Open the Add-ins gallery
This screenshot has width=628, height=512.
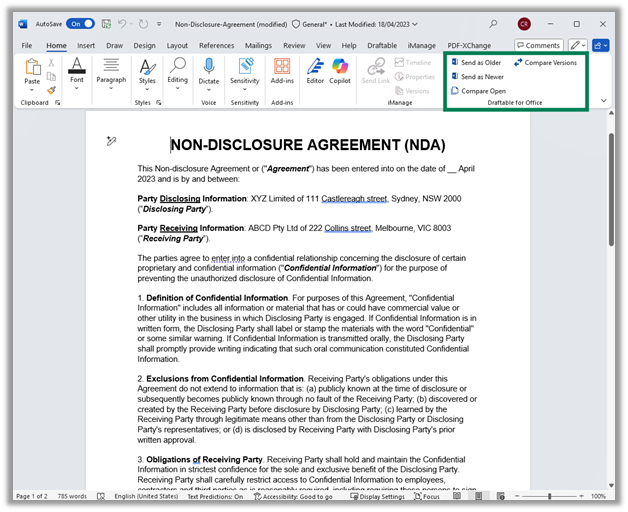(x=282, y=72)
